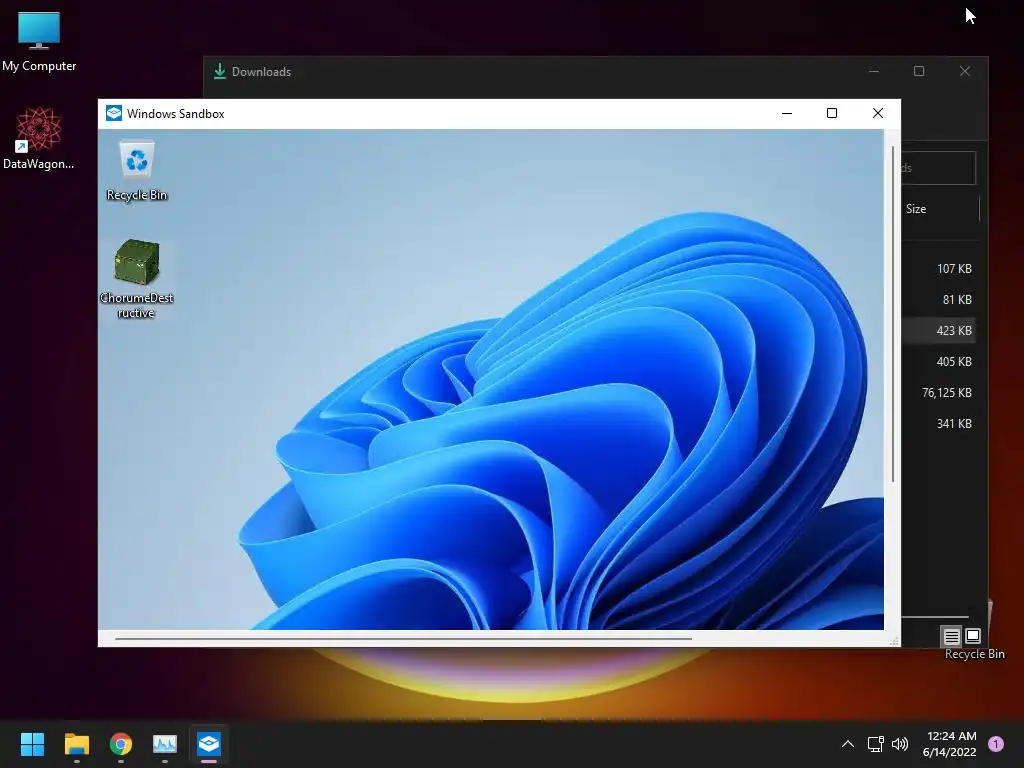Switch Downloads window to details view

952,635
